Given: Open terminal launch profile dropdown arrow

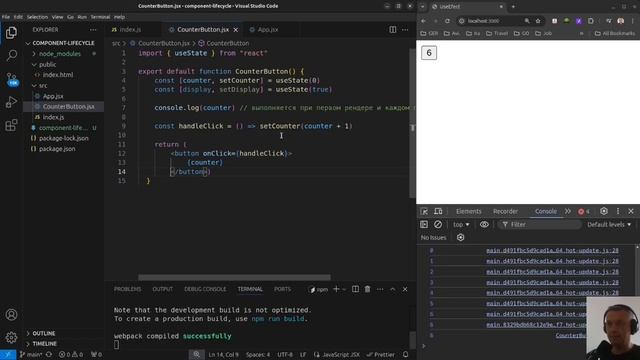Looking at the screenshot, I should coord(344,289).
